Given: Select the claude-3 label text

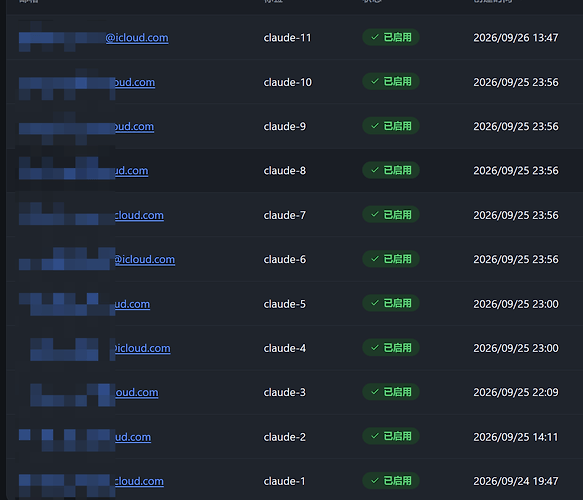Looking at the screenshot, I should [285, 393].
